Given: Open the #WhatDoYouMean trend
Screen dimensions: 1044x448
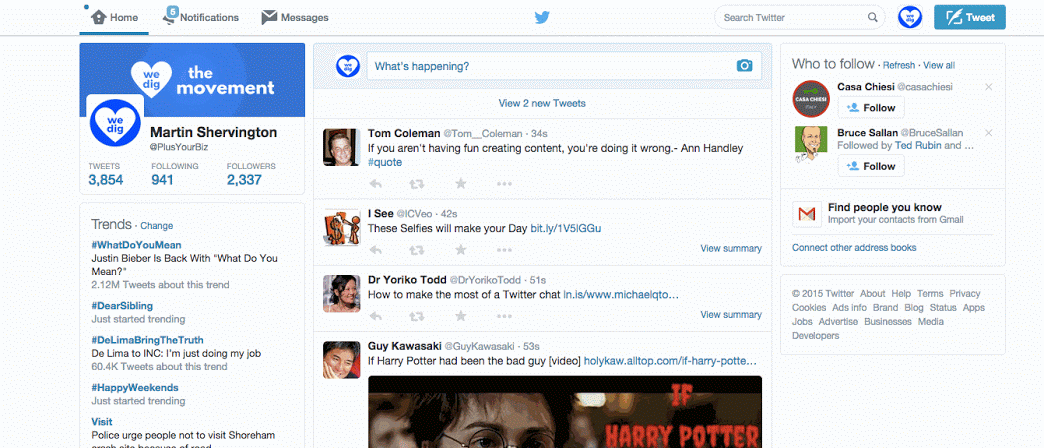Looking at the screenshot, I should click(x=136, y=245).
